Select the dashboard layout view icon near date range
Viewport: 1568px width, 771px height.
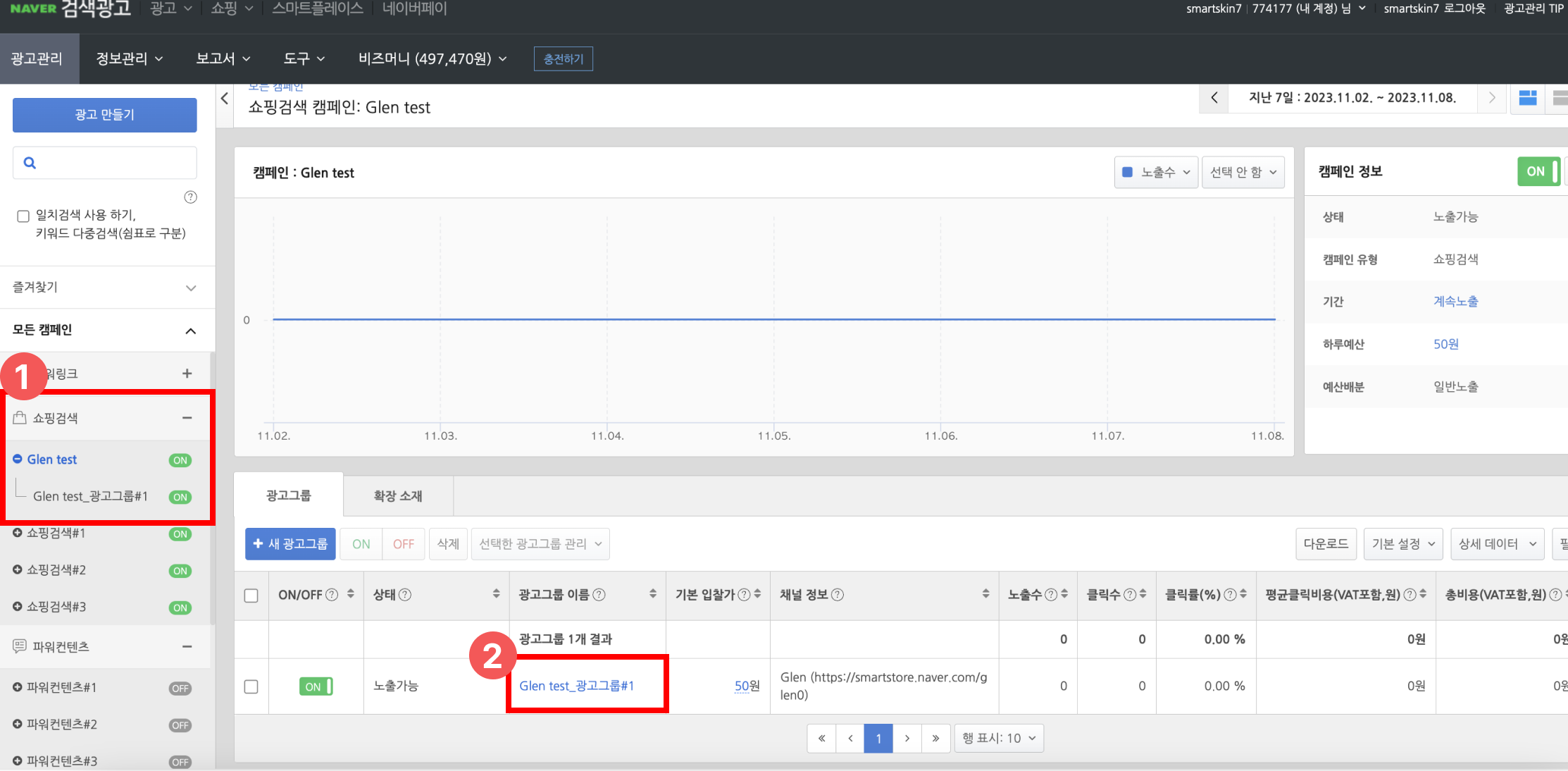pyautogui.click(x=1527, y=98)
